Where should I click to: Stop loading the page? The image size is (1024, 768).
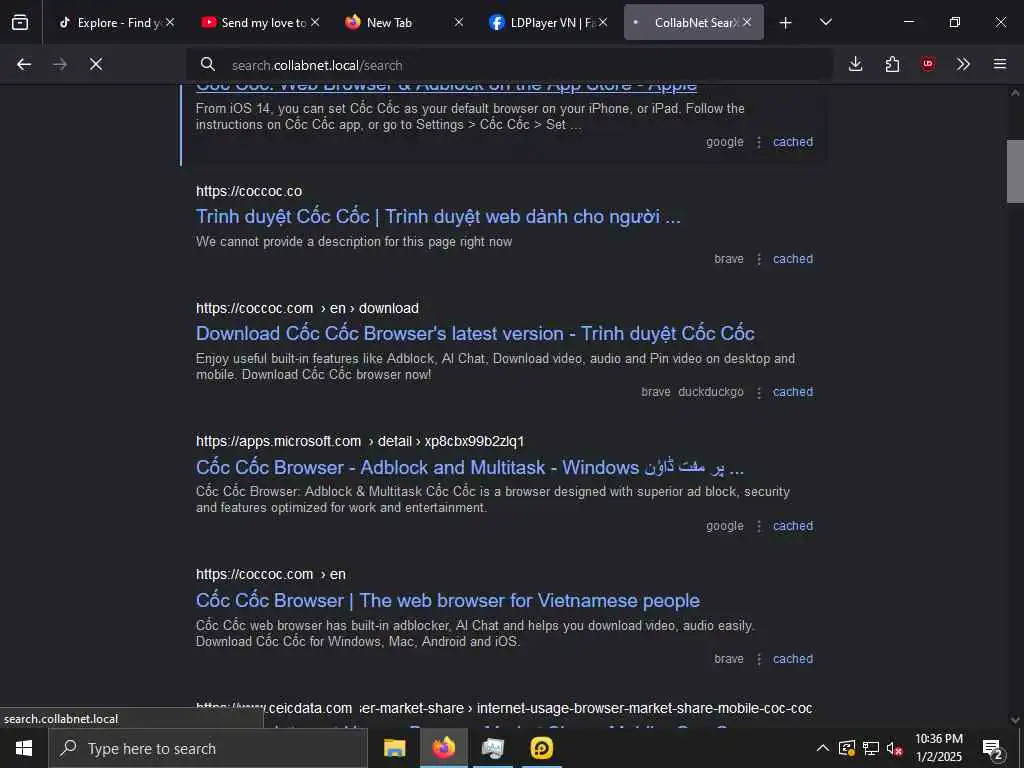[96, 64]
